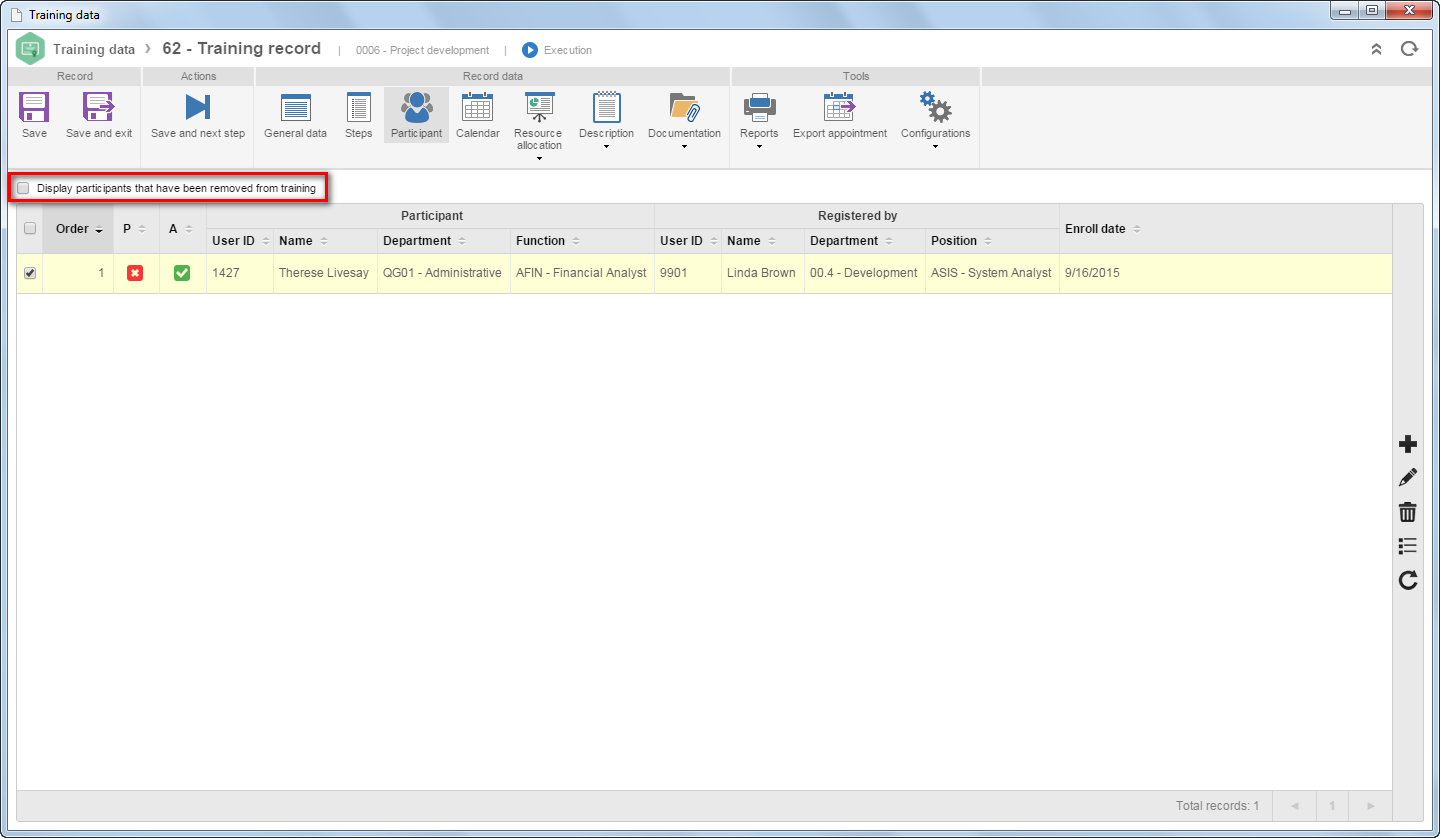Click the trash delete icon
The height and width of the screenshot is (838, 1440).
point(1408,512)
